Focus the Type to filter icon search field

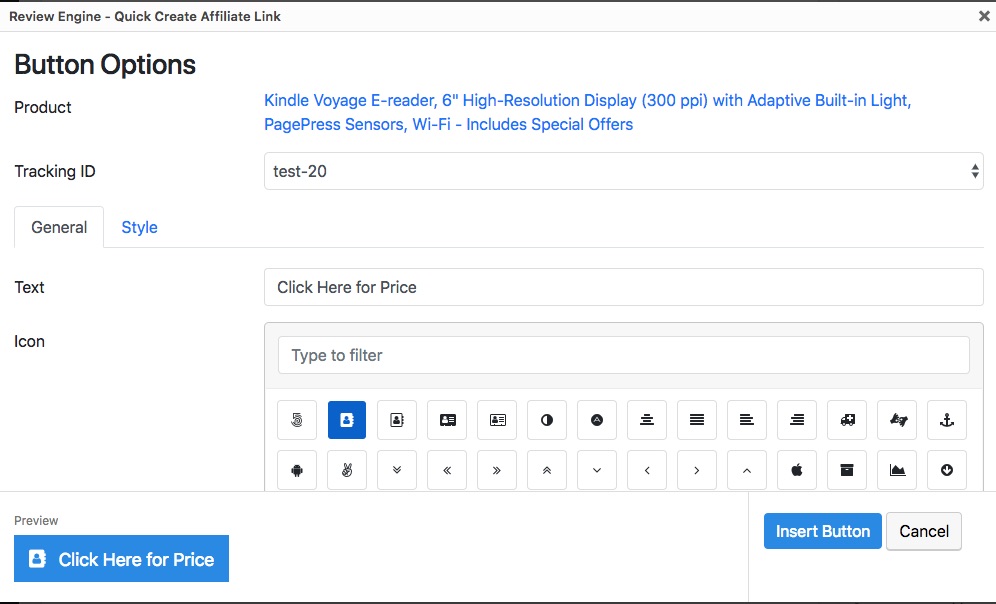(x=624, y=355)
